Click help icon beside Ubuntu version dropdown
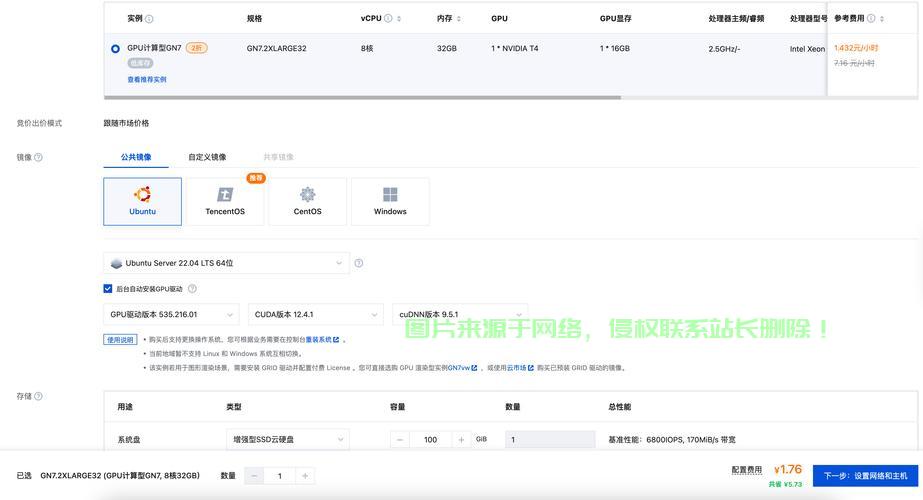Viewport: 923px width, 500px height. point(359,263)
